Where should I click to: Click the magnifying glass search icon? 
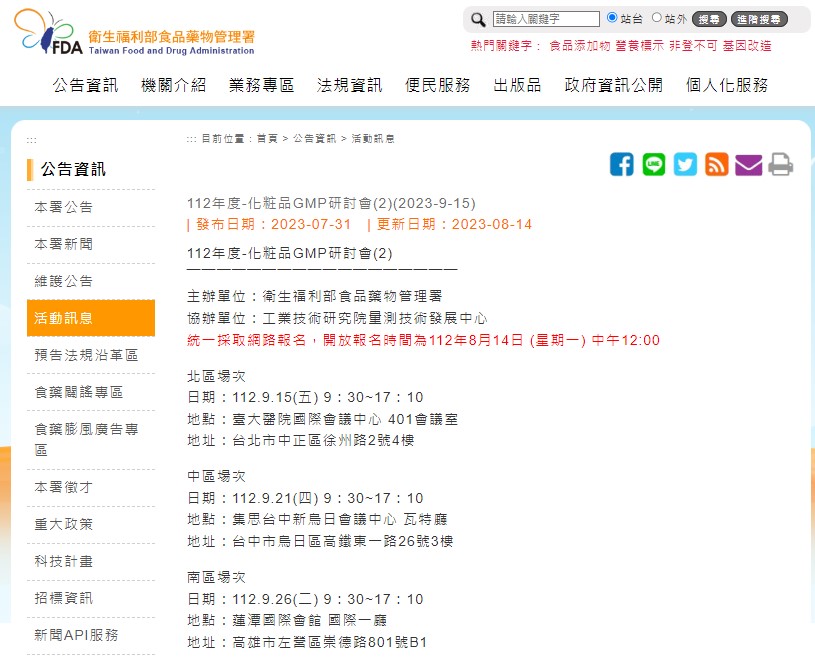tap(478, 20)
